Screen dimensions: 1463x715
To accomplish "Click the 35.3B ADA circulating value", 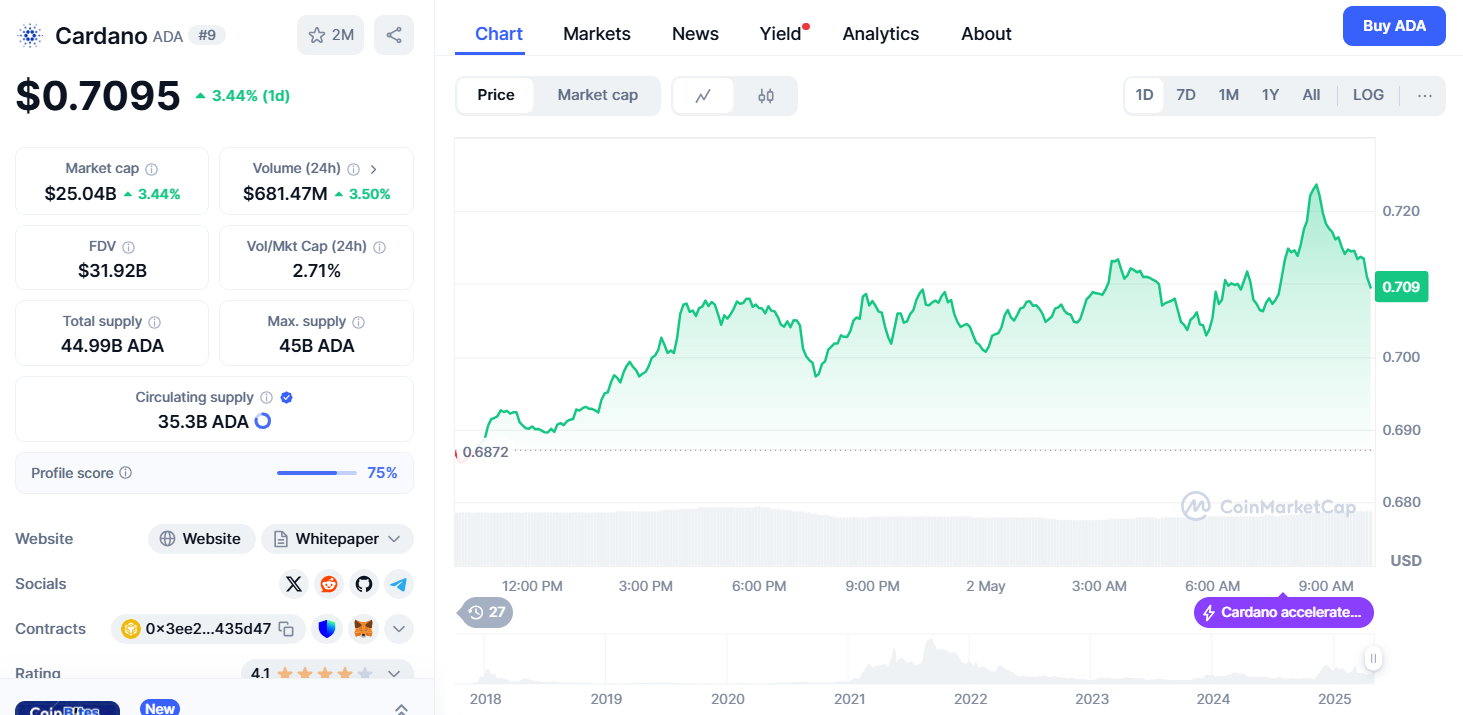I will tap(203, 422).
